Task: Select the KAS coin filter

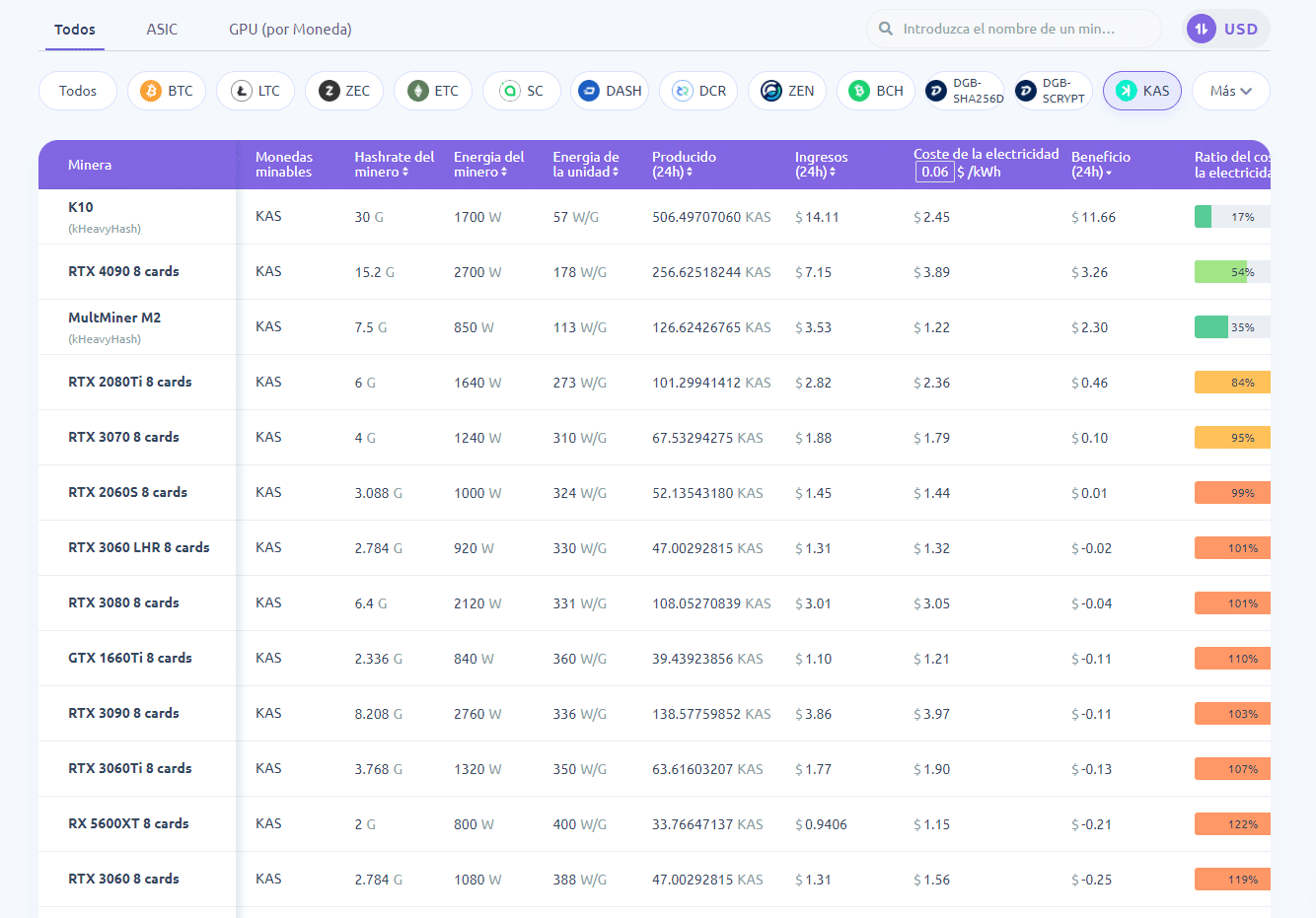Action: (1142, 91)
